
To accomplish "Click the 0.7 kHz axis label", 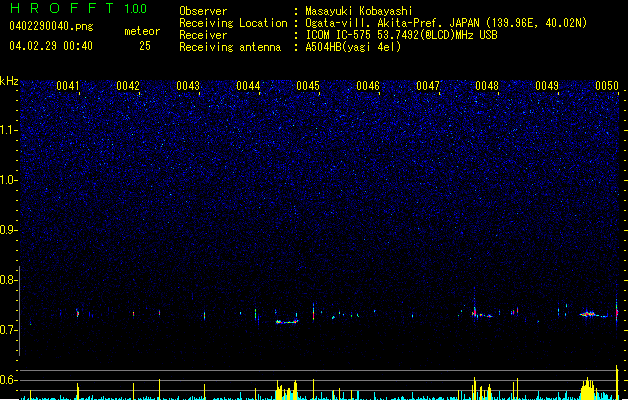I will (x=9, y=330).
